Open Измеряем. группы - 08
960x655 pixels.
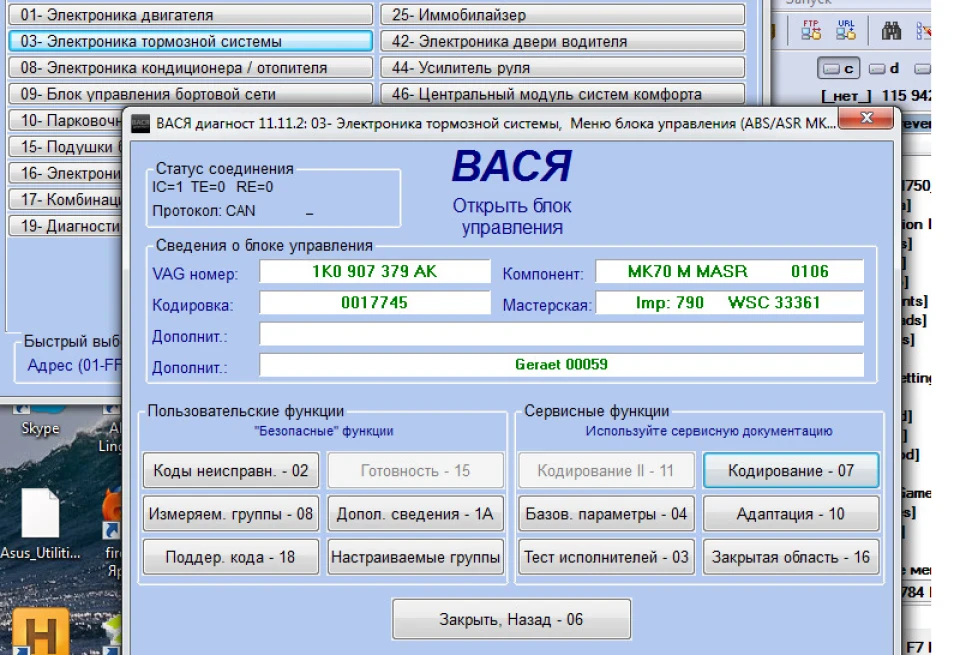(231, 514)
